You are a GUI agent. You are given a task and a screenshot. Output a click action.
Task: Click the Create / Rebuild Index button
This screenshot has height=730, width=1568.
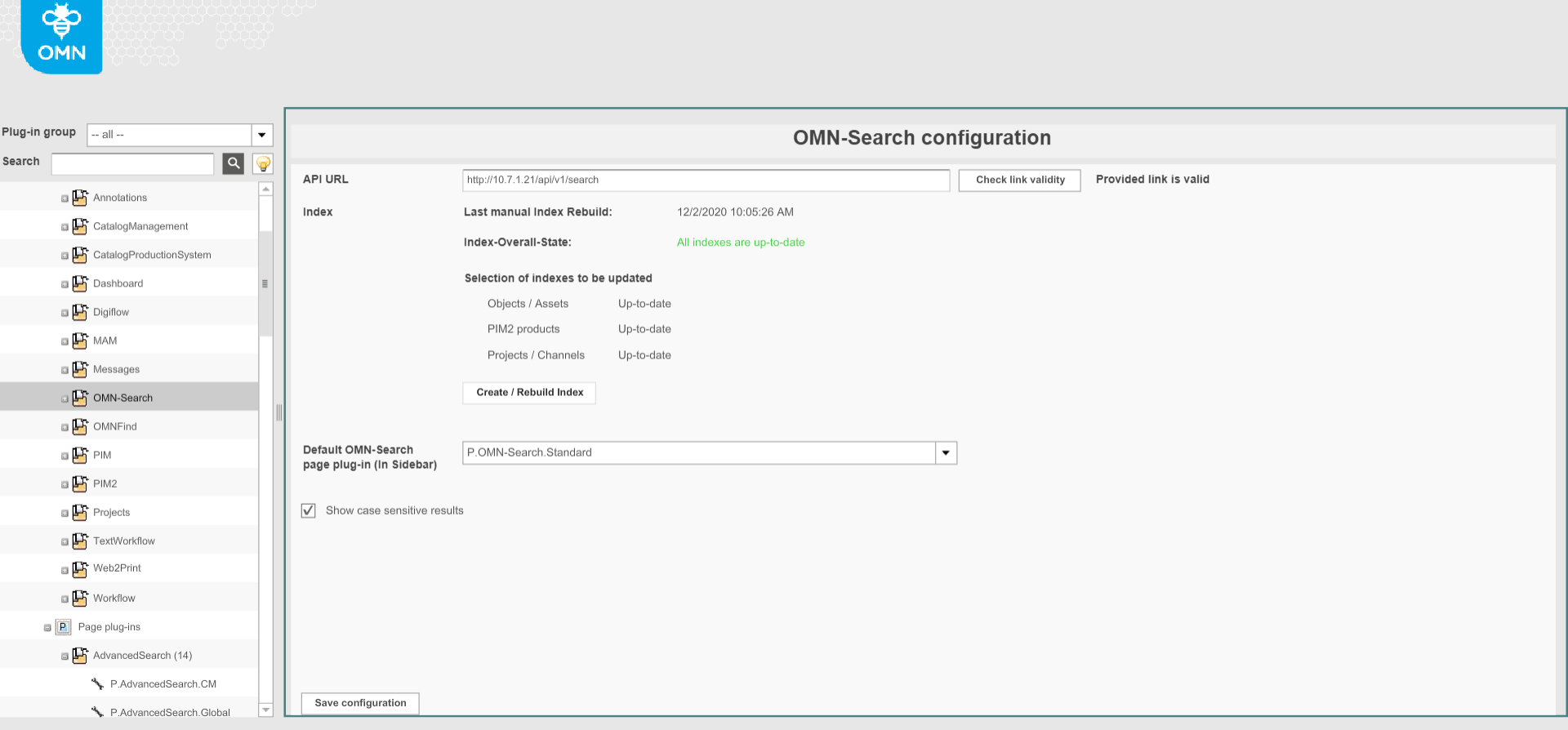tap(529, 393)
